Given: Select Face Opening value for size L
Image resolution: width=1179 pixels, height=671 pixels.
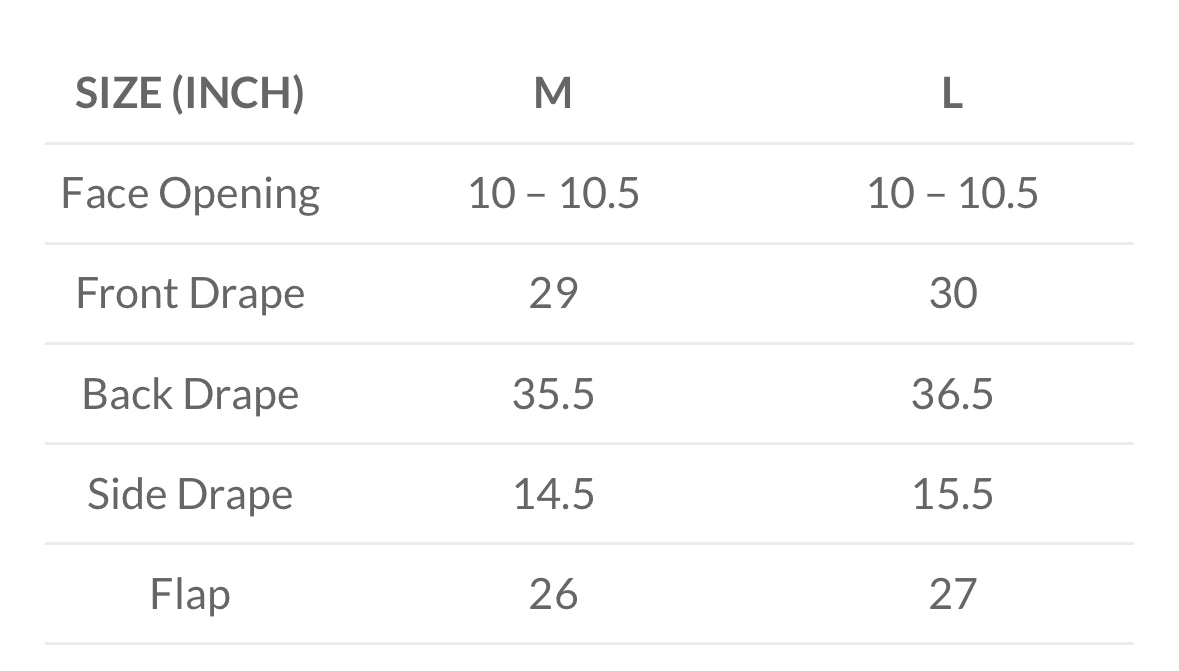Looking at the screenshot, I should [x=953, y=193].
